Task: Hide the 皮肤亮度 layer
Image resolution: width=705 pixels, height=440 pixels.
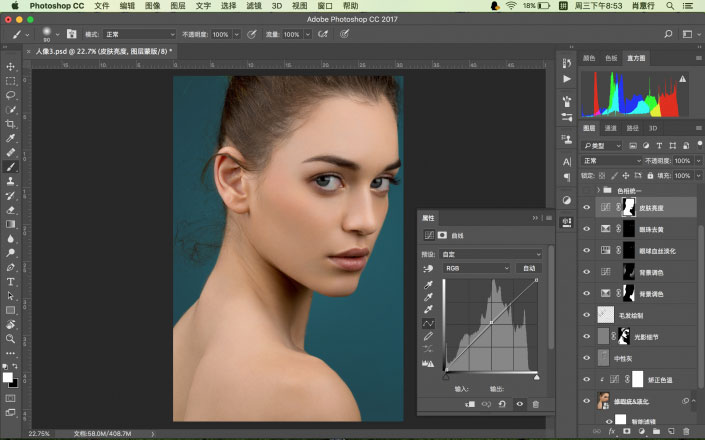Action: coord(587,208)
